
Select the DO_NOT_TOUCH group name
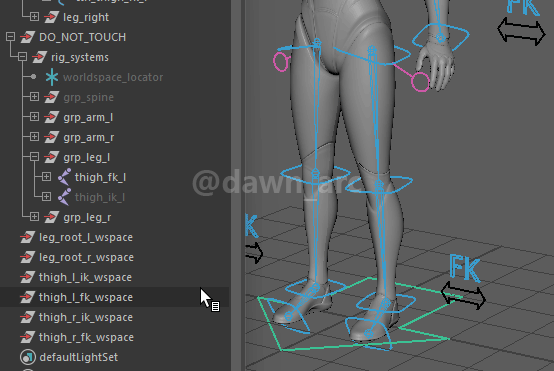[x=82, y=37]
